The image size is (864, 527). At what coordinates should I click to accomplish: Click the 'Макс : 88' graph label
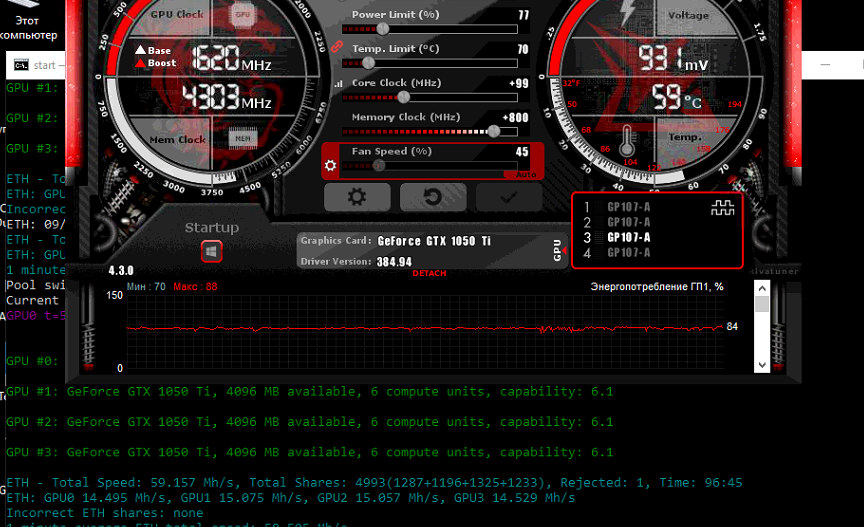195,287
